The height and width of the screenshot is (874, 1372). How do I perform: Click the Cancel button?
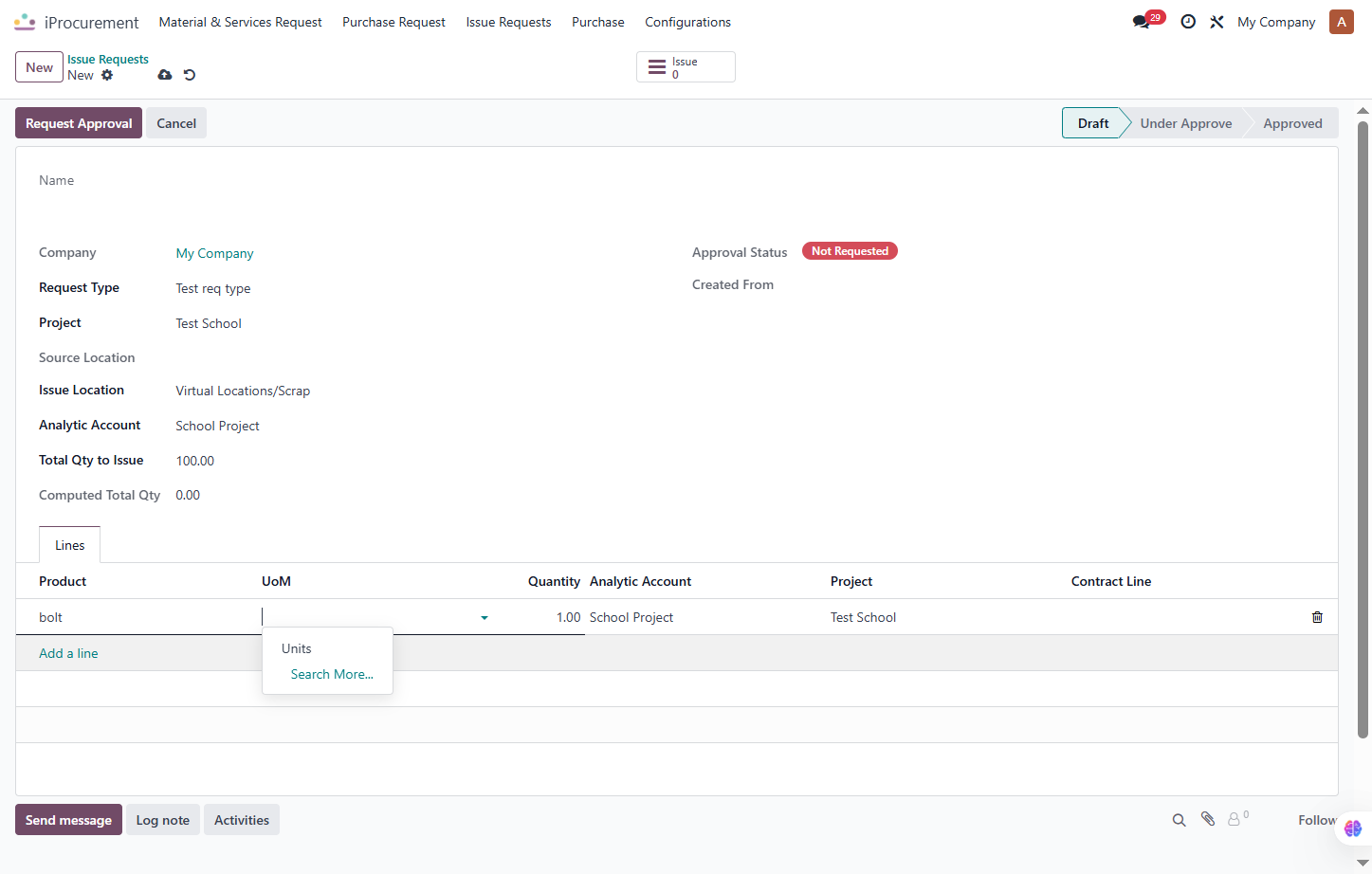[x=176, y=123]
